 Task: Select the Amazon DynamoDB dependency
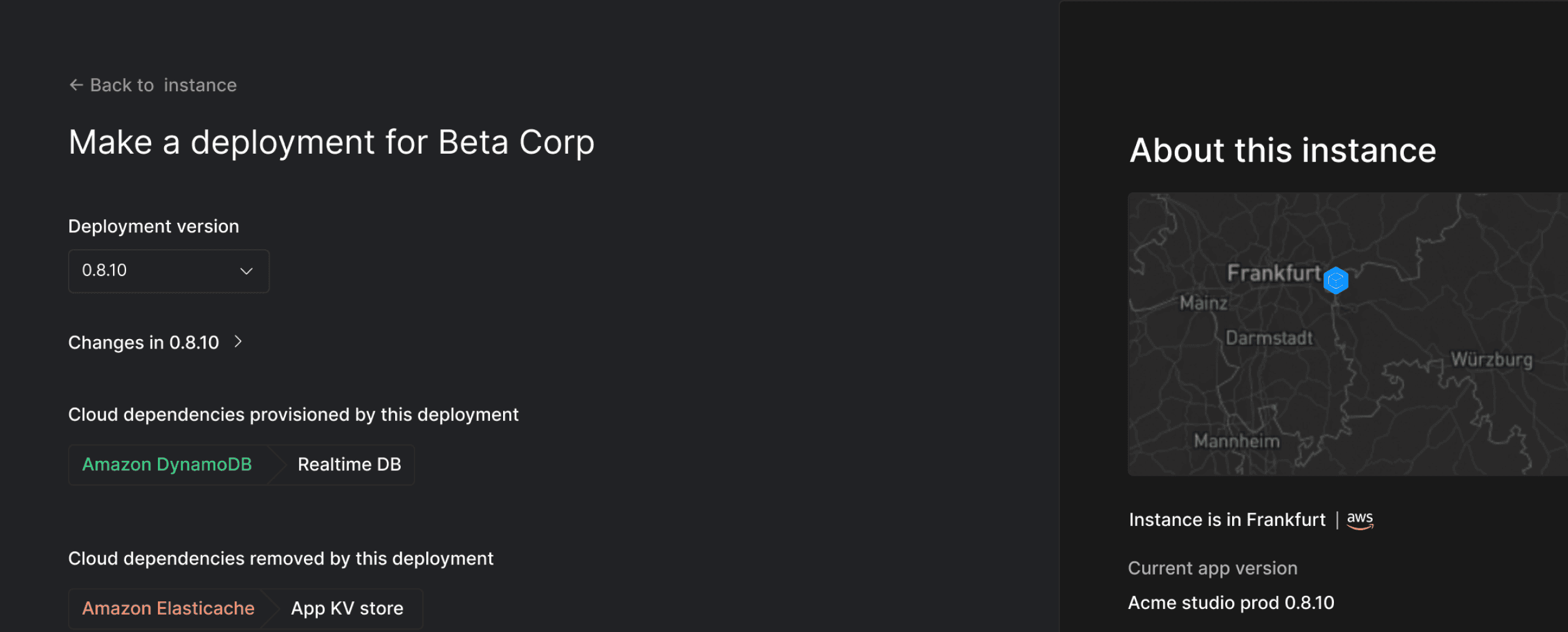[167, 465]
